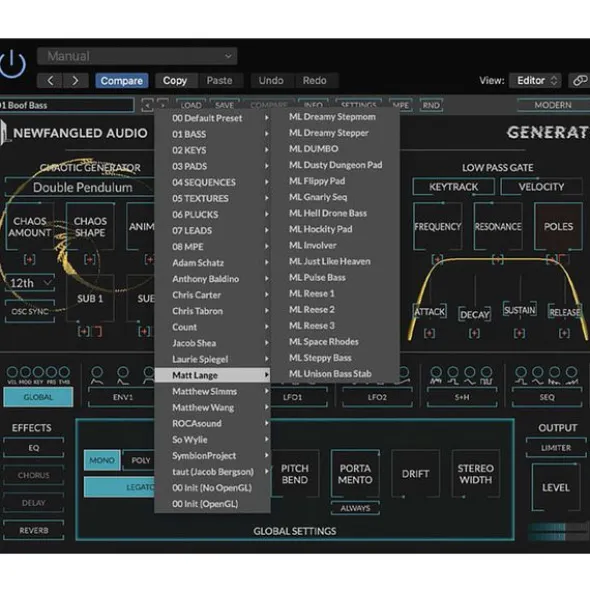Open the Double Pendulum generator dropdown
Screen dimensions: 590x591
point(80,187)
